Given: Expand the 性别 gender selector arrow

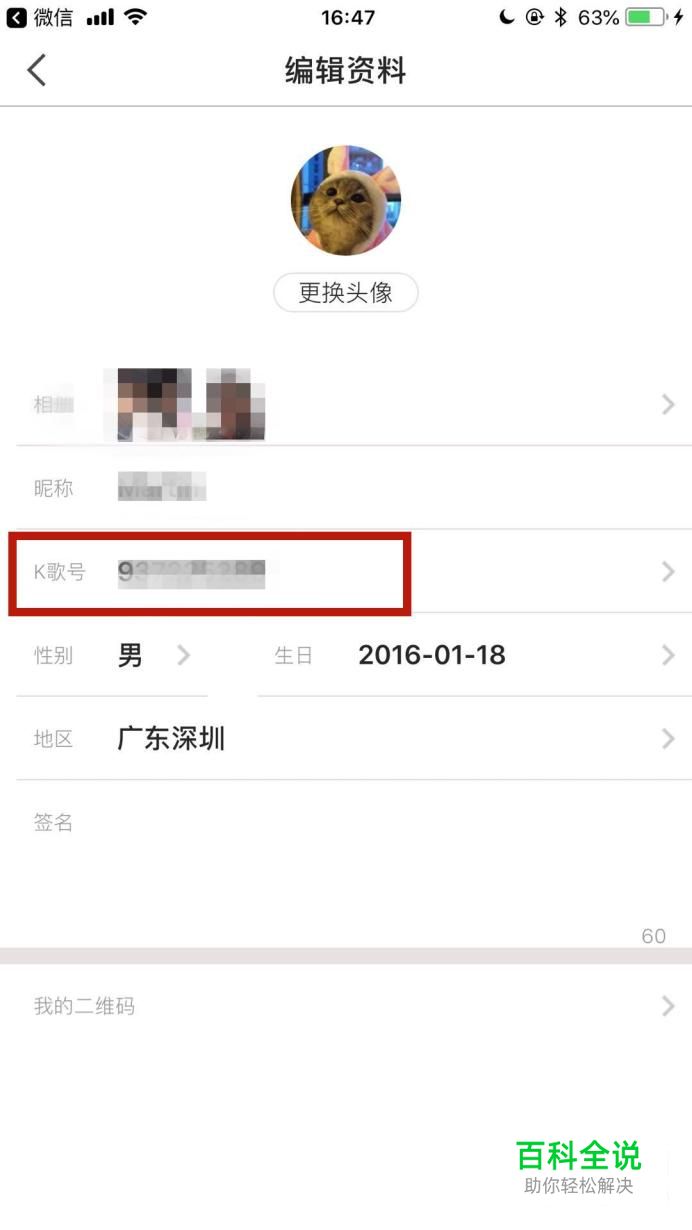Looking at the screenshot, I should pos(183,655).
